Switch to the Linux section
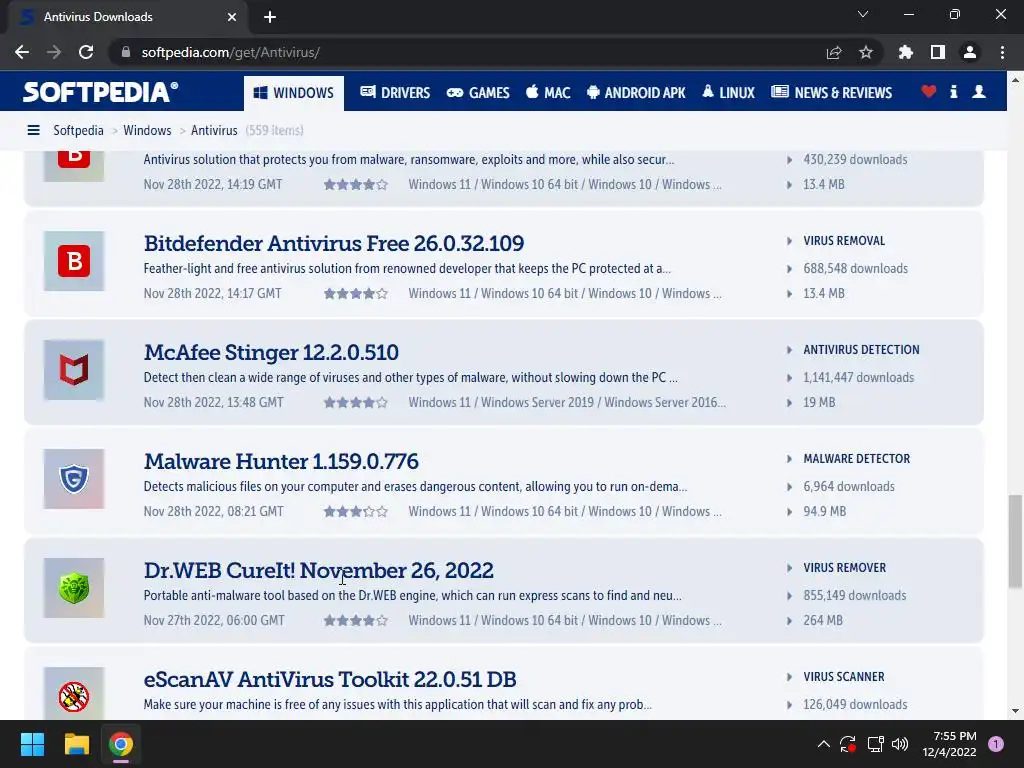The image size is (1024, 768). (728, 93)
